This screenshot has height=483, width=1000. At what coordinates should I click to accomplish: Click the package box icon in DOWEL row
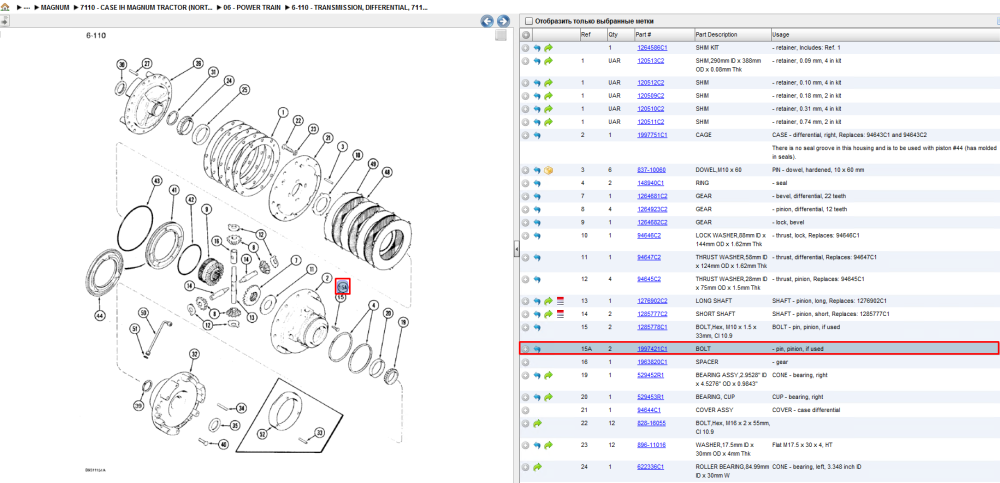coord(548,170)
